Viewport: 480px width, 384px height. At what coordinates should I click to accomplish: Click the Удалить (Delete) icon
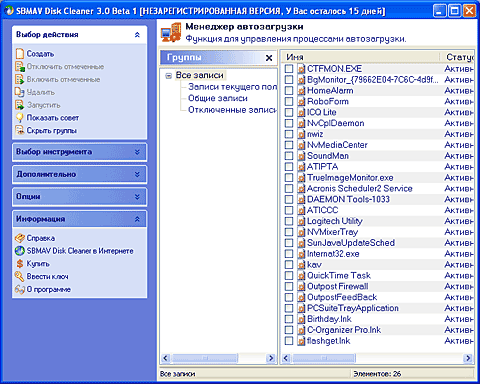(x=20, y=92)
